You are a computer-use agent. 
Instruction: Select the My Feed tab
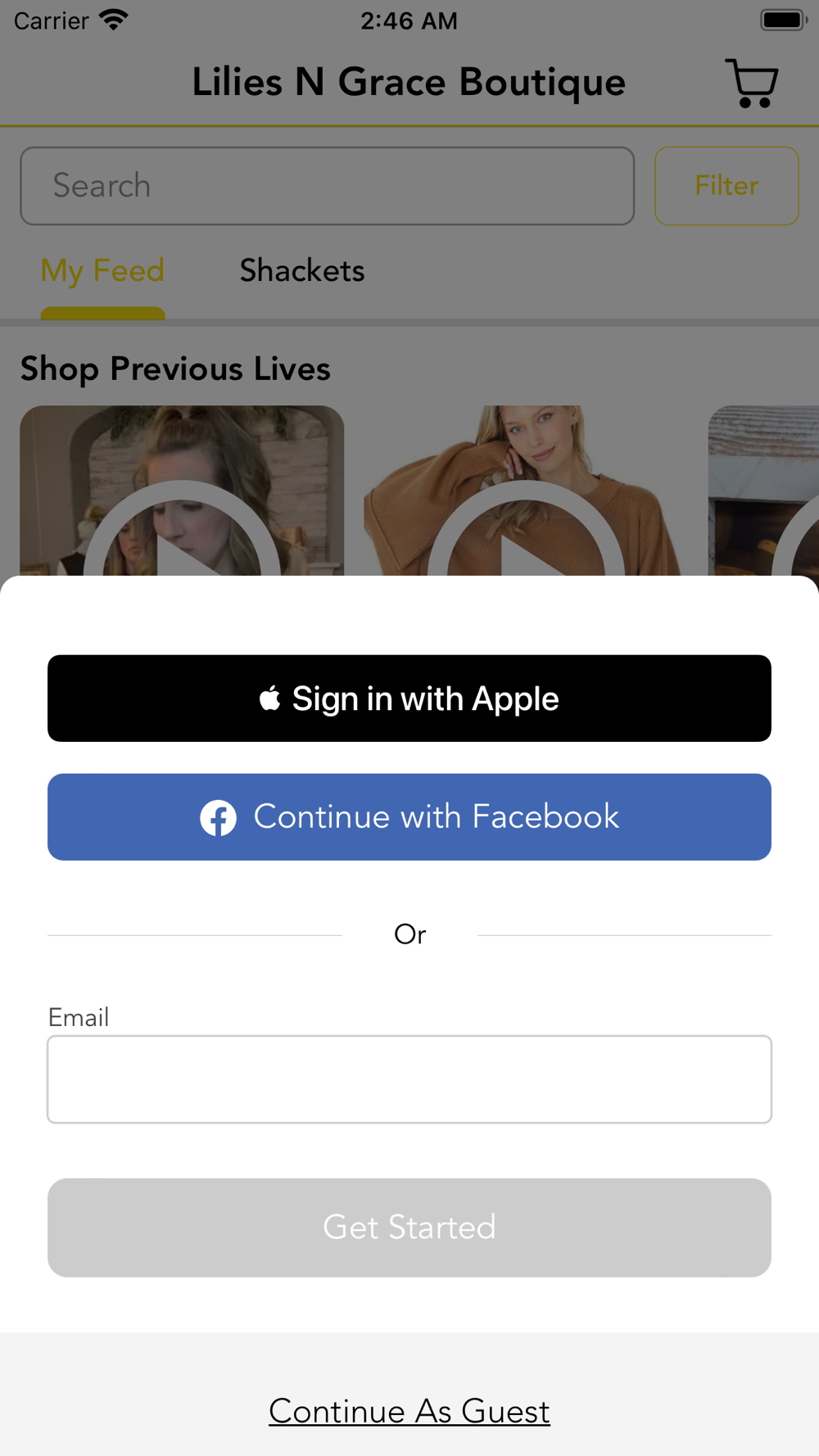pyautogui.click(x=102, y=271)
